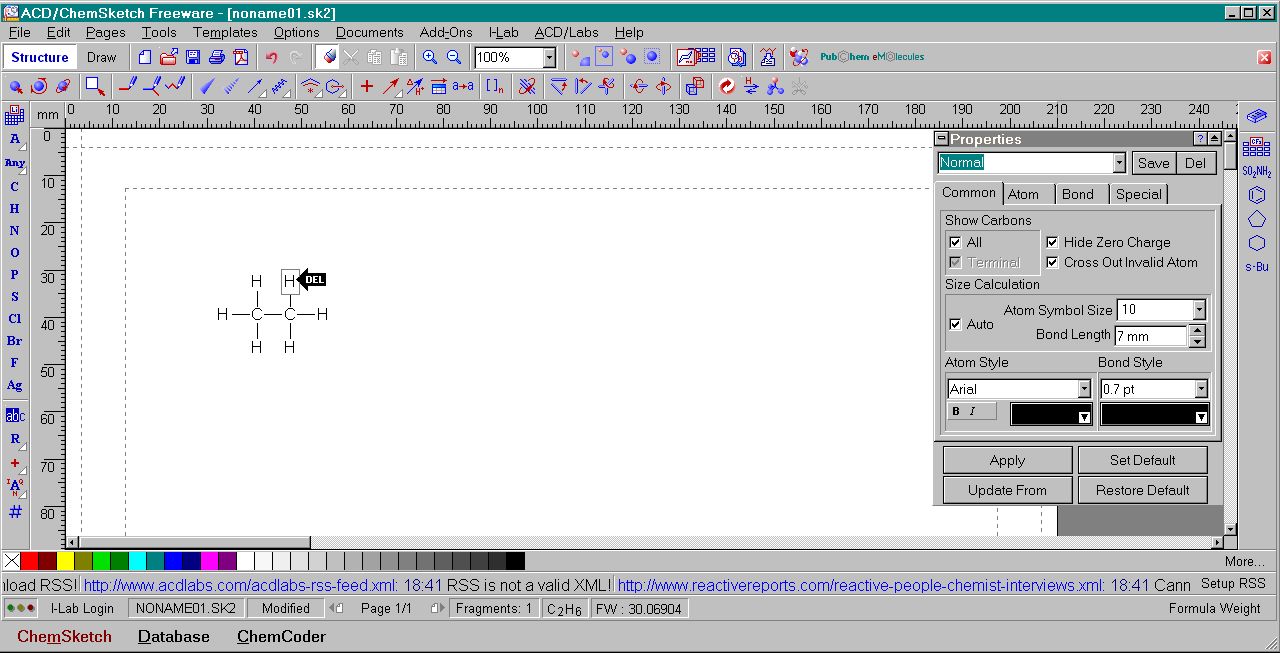Select Nitrogen atom in left toolbar

(15, 231)
